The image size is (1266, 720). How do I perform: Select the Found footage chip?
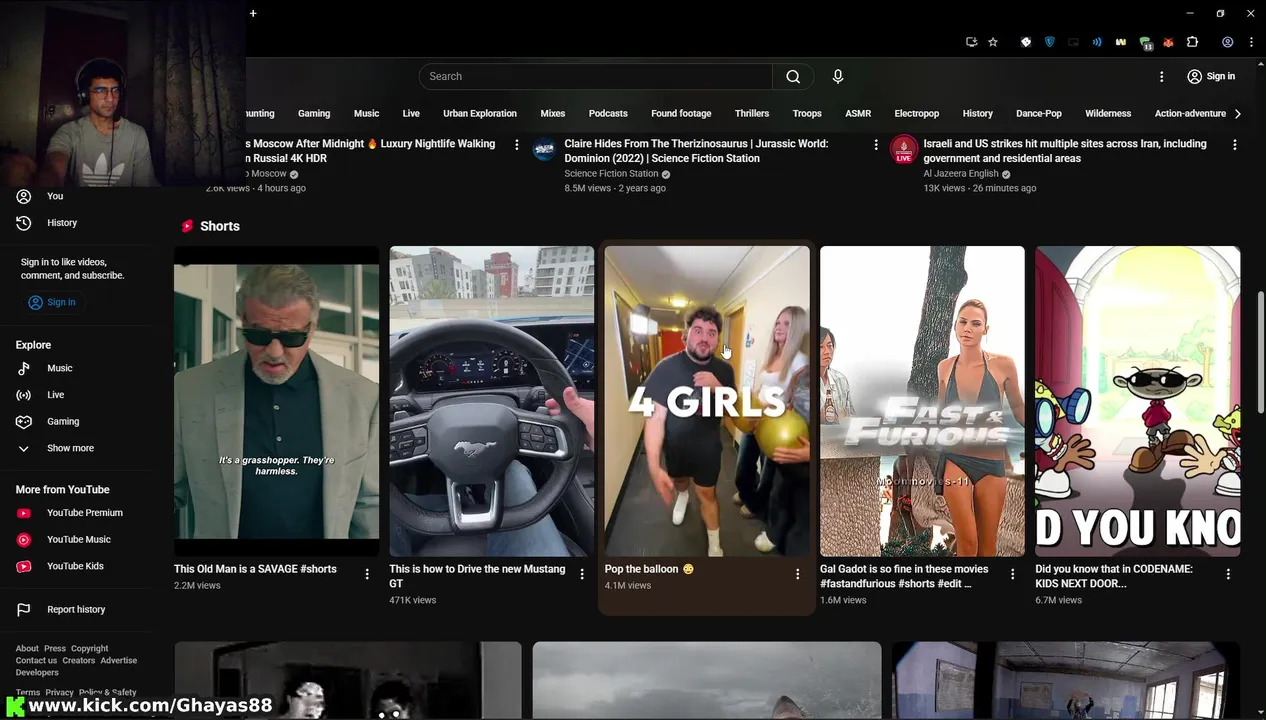tap(681, 114)
